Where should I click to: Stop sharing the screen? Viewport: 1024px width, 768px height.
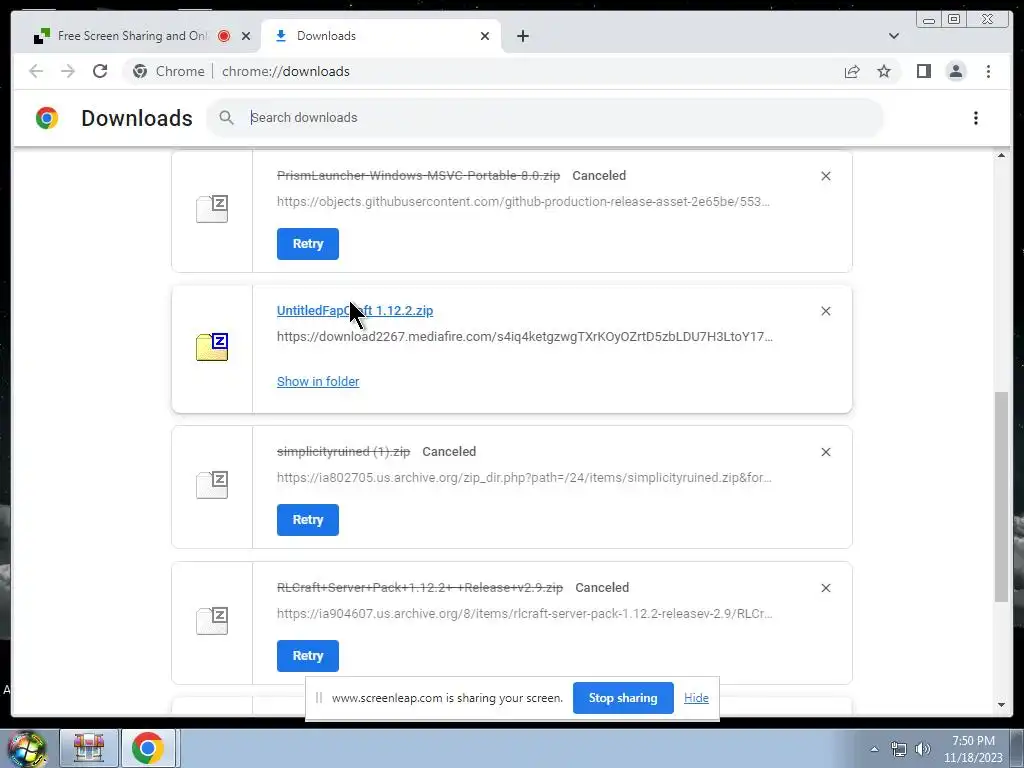pyautogui.click(x=623, y=698)
